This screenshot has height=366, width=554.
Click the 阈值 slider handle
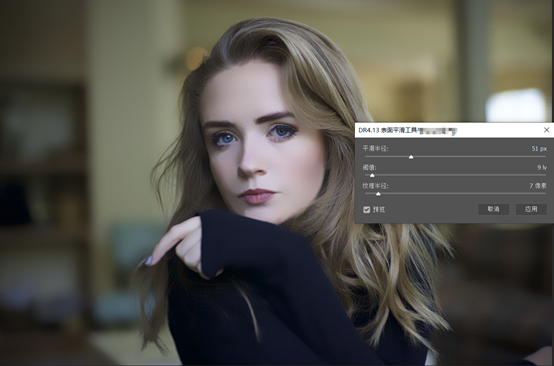tap(372, 175)
